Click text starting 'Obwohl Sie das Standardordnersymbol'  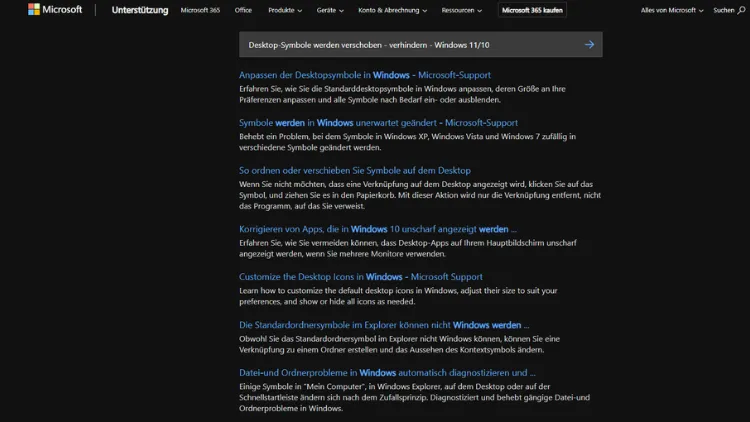point(399,344)
